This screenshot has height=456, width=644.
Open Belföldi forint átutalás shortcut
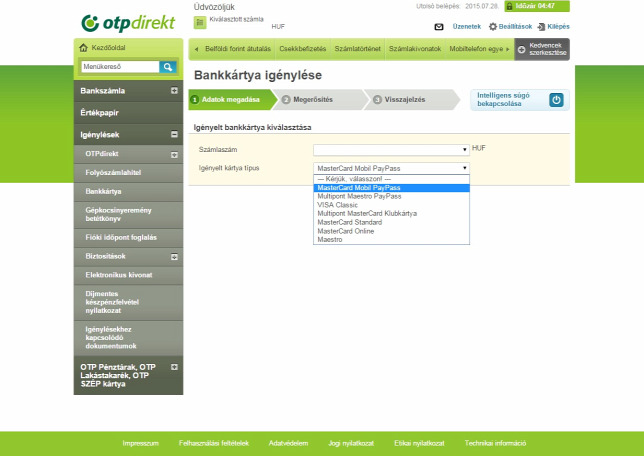point(238,49)
